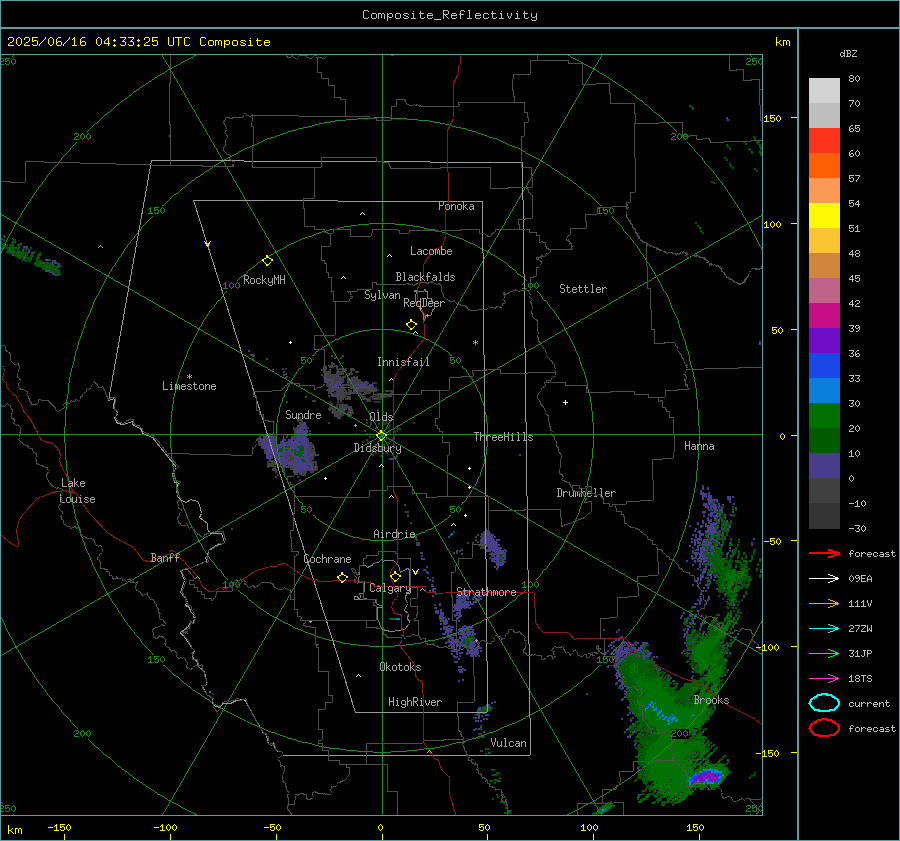Click the HighRiver label on map
Screen dimensions: 900x841
coord(415,702)
